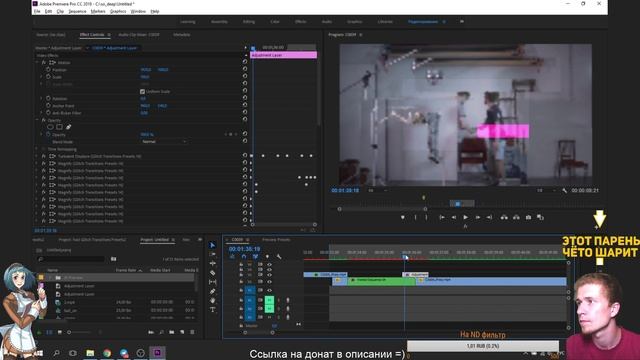
Task: Click the Extract button
Action: (x=516, y=218)
